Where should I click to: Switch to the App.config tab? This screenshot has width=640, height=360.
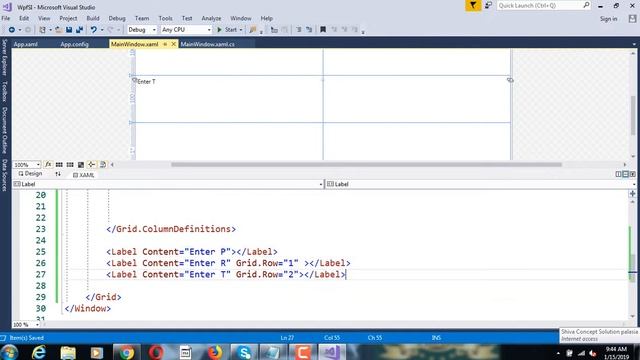pos(75,44)
